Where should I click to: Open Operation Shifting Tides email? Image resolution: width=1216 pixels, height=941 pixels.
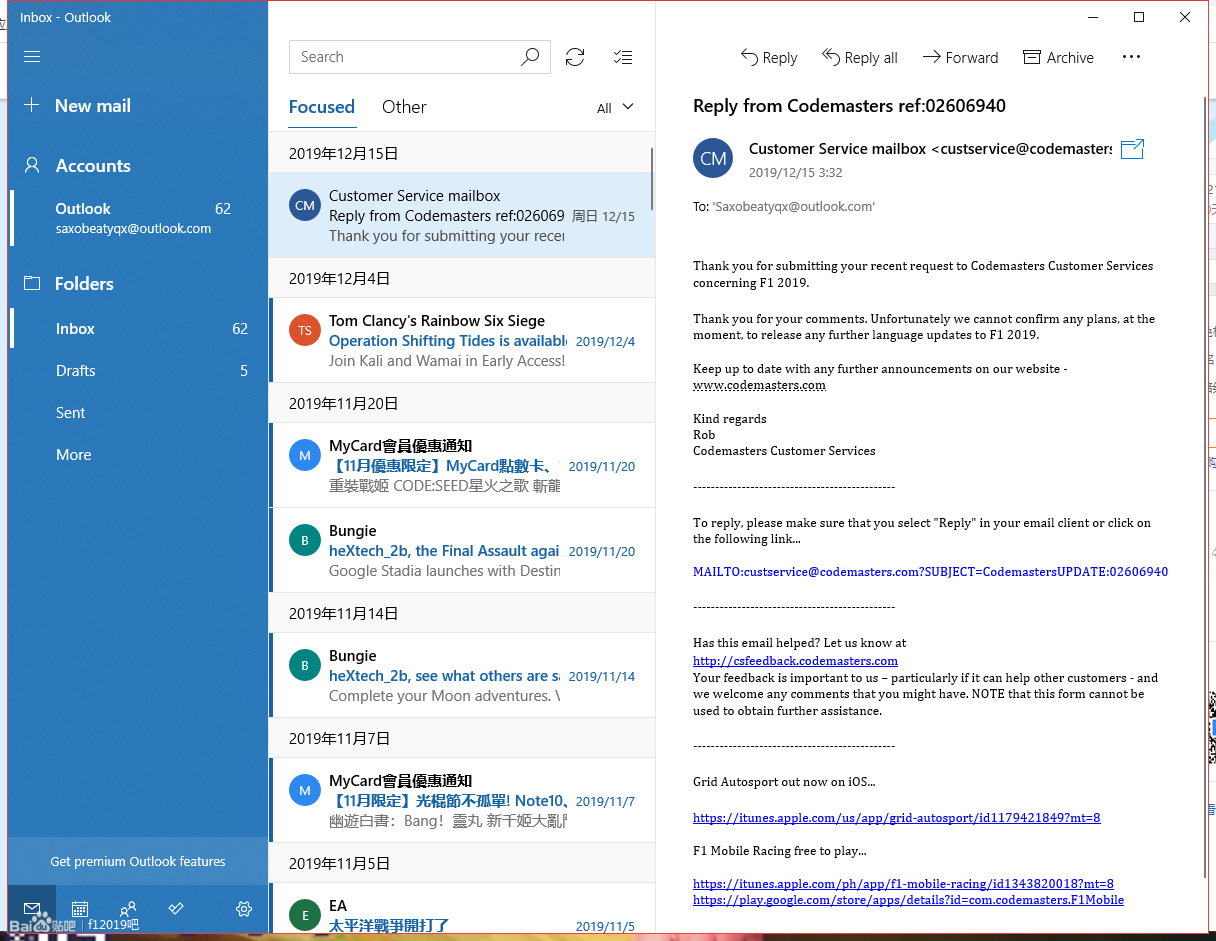[x=462, y=340]
